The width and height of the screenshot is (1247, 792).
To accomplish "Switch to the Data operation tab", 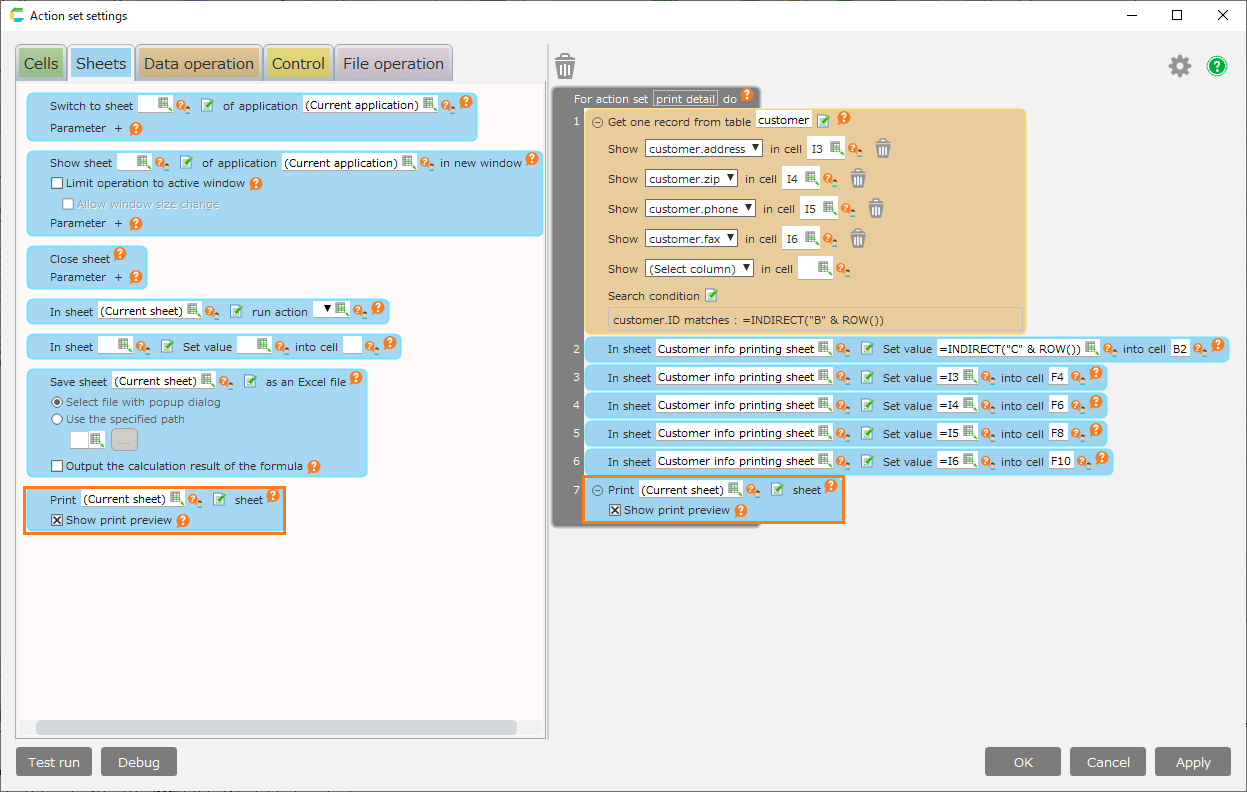I will [x=198, y=64].
